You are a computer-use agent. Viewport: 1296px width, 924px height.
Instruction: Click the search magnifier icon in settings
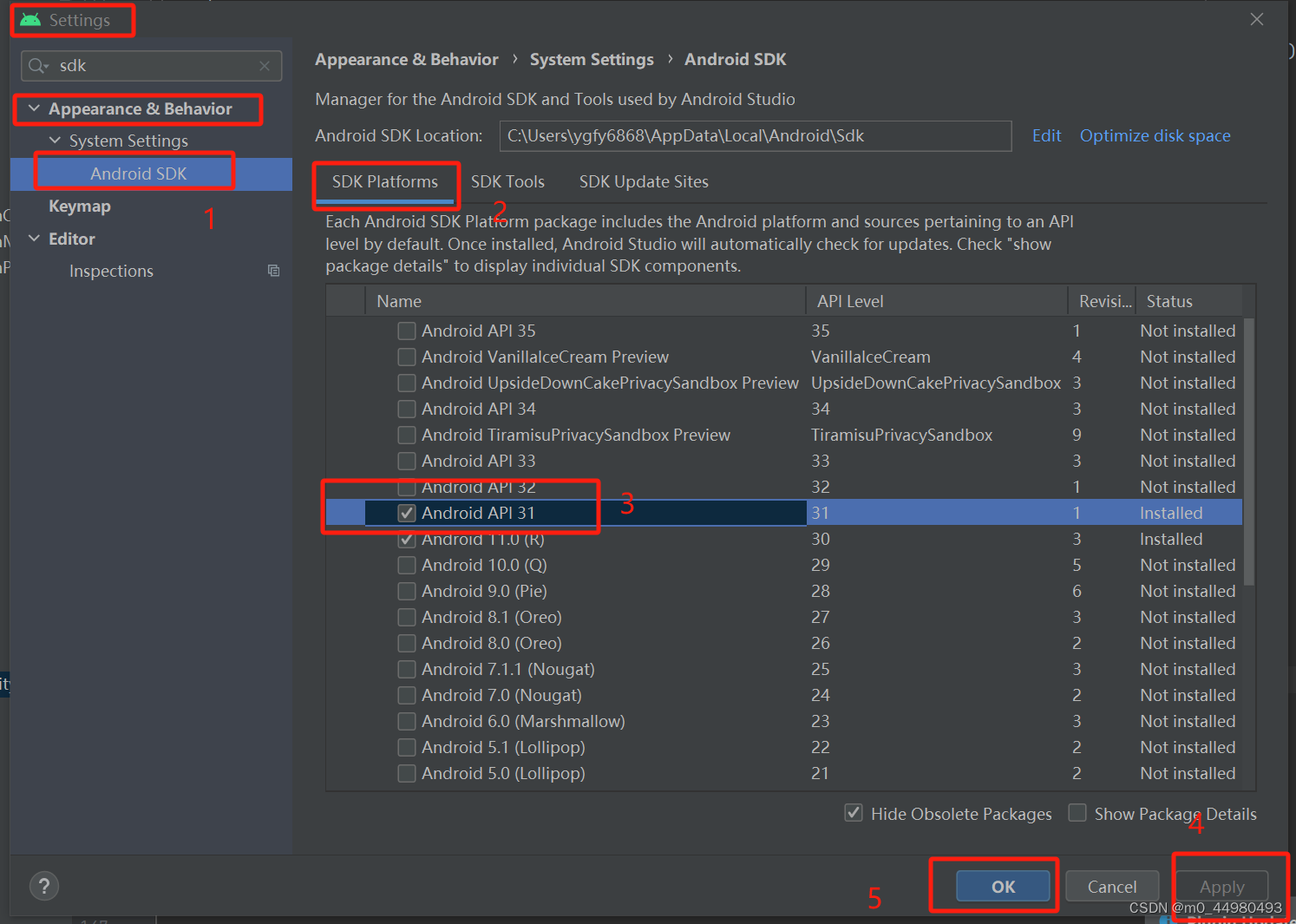pos(37,66)
